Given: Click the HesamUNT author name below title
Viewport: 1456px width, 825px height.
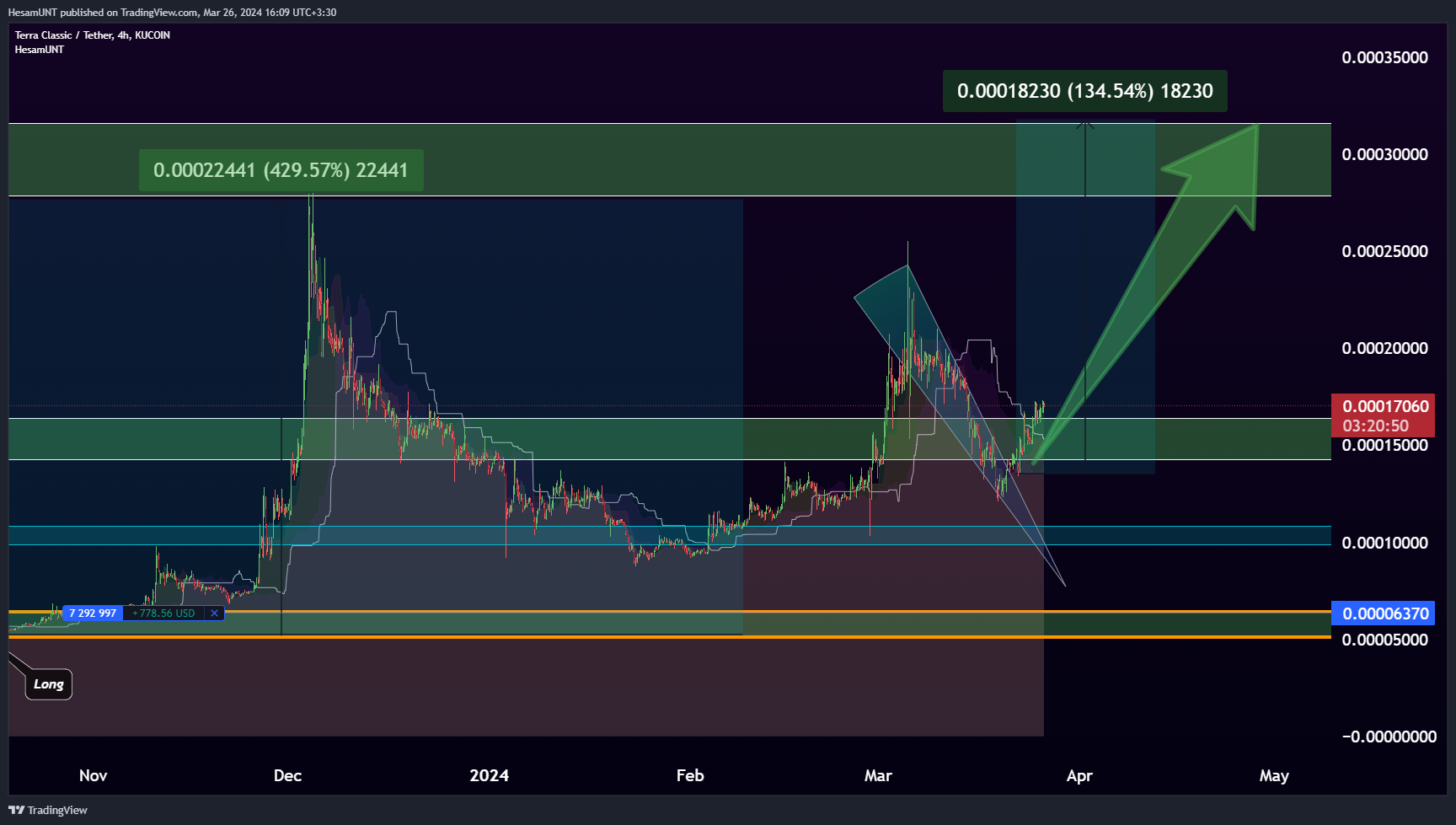Looking at the screenshot, I should point(40,50).
